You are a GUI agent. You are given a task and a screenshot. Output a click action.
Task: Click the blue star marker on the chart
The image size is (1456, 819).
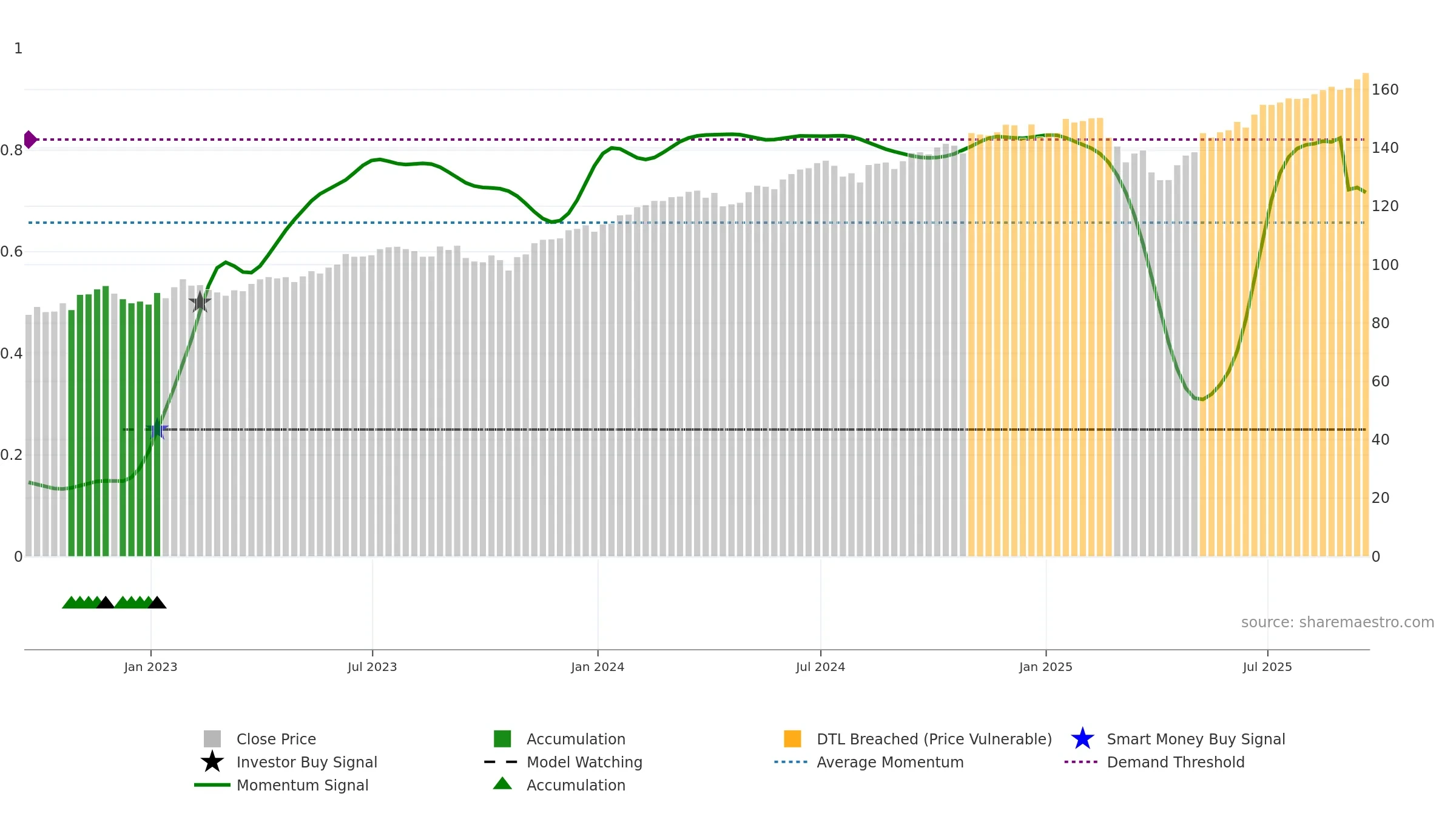157,430
